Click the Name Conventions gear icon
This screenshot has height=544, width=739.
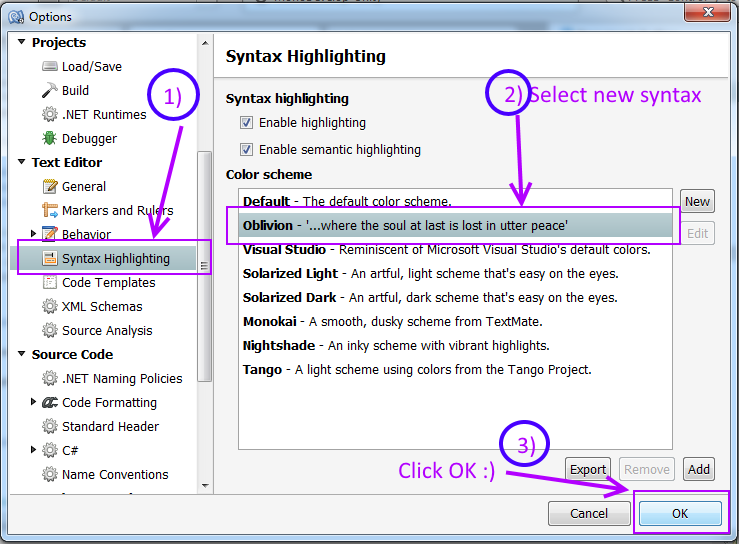tap(49, 475)
